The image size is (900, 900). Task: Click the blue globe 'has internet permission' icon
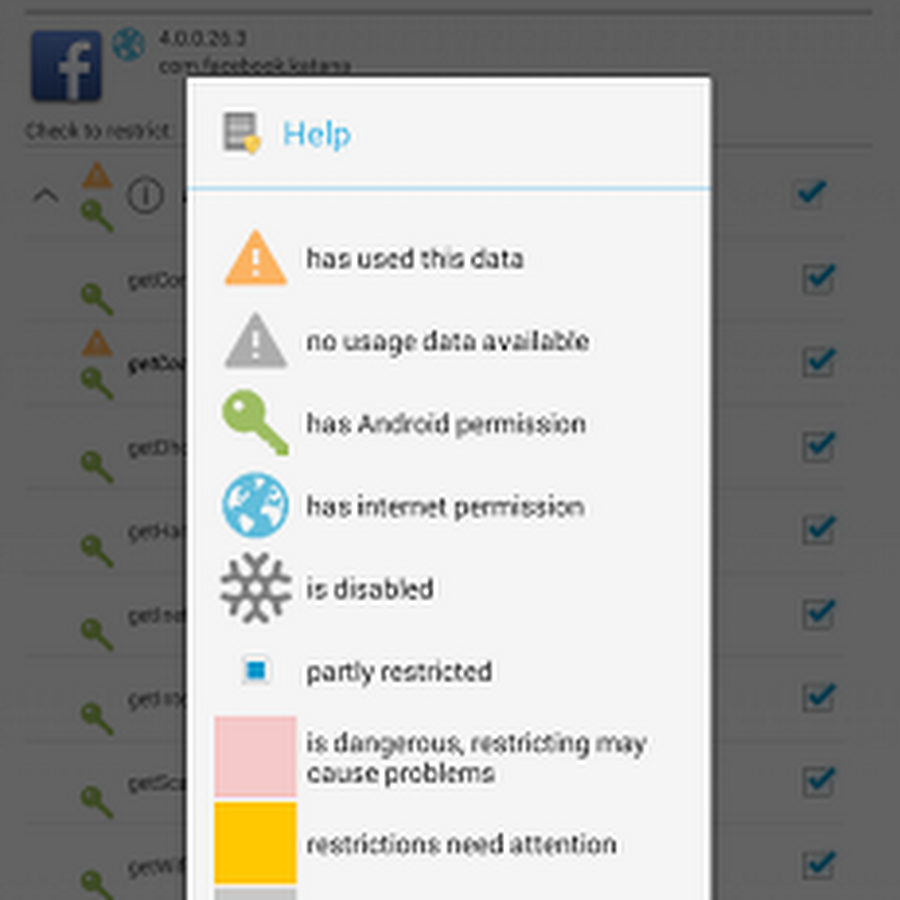256,507
